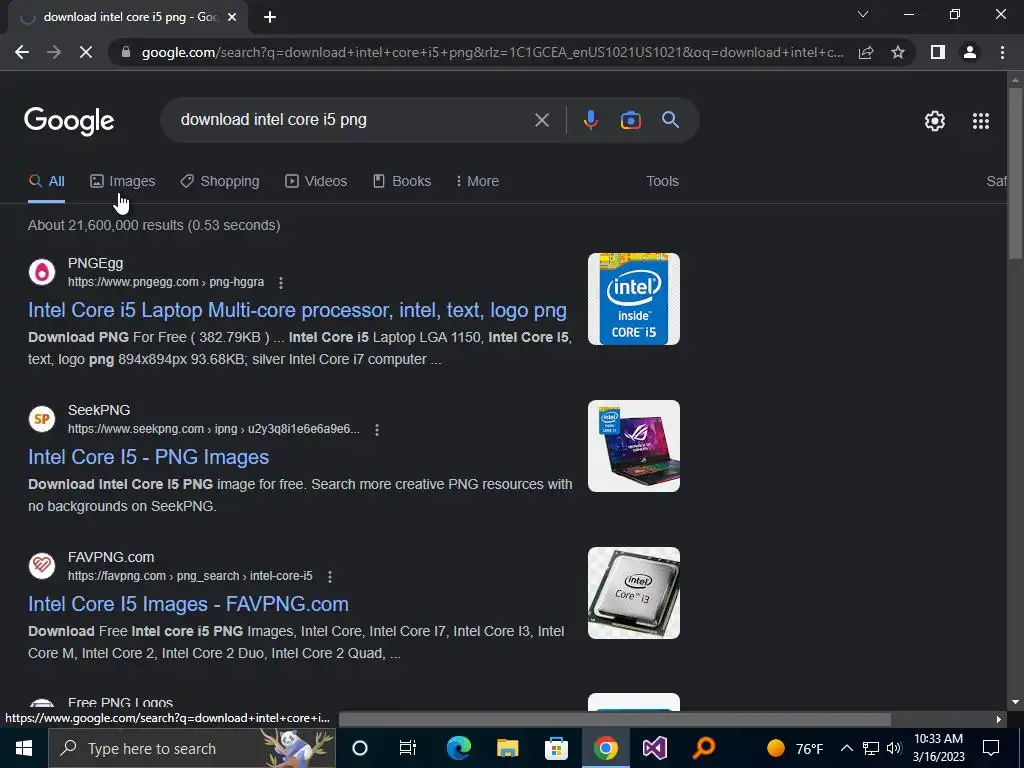Submit search with the magnifier icon

[x=670, y=120]
